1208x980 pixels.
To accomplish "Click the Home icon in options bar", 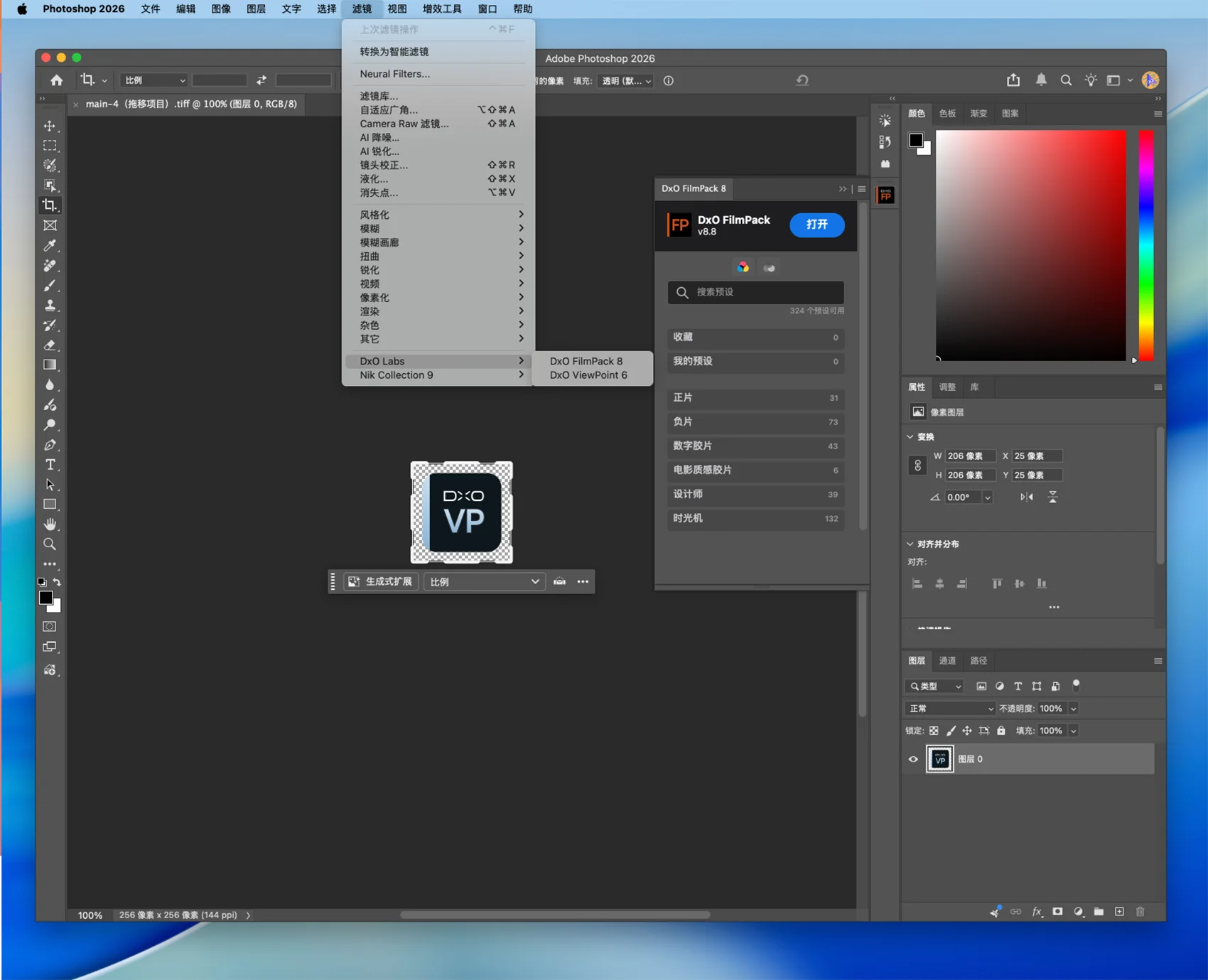I will pos(56,80).
